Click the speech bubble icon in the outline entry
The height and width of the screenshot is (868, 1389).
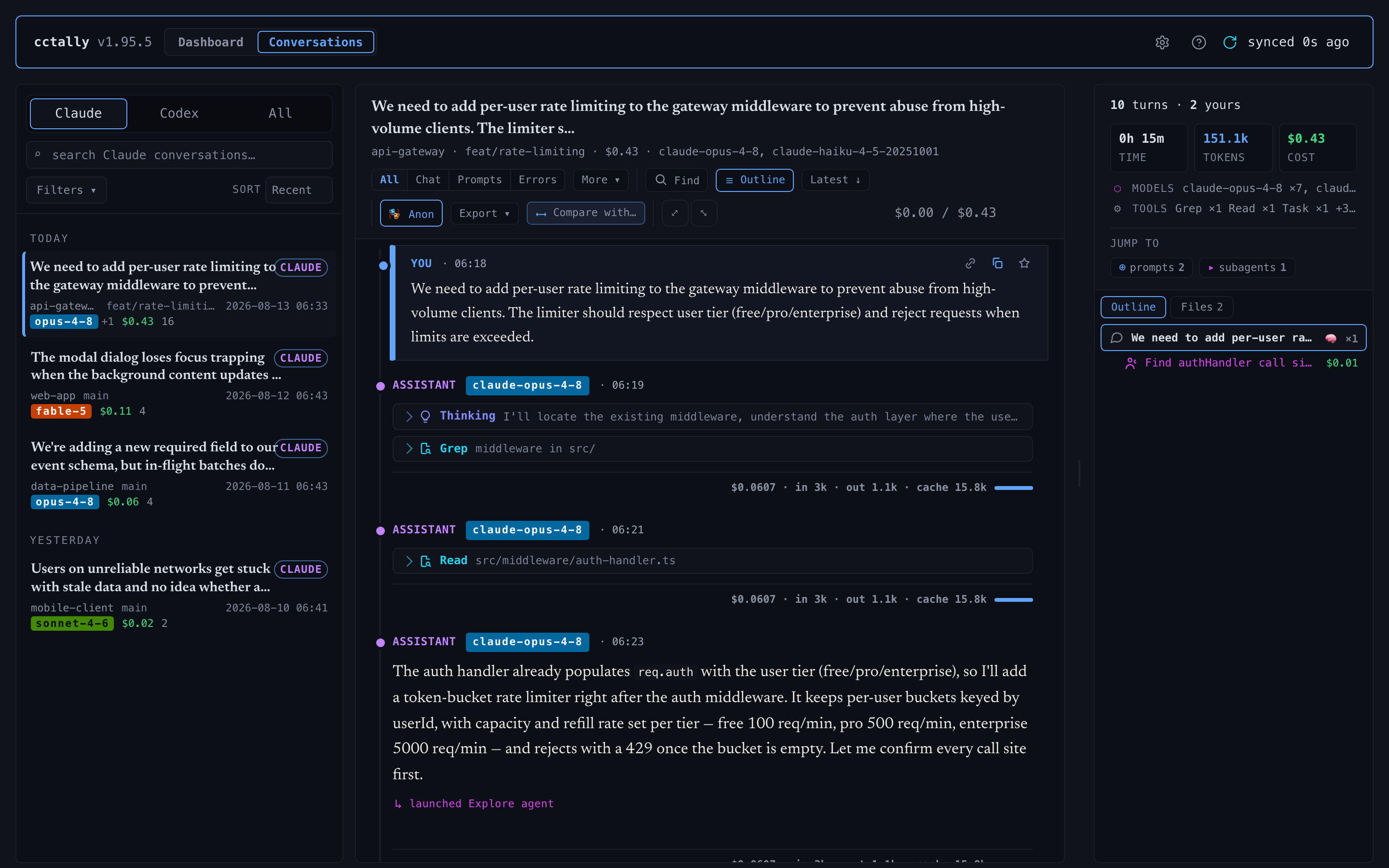pyautogui.click(x=1117, y=338)
